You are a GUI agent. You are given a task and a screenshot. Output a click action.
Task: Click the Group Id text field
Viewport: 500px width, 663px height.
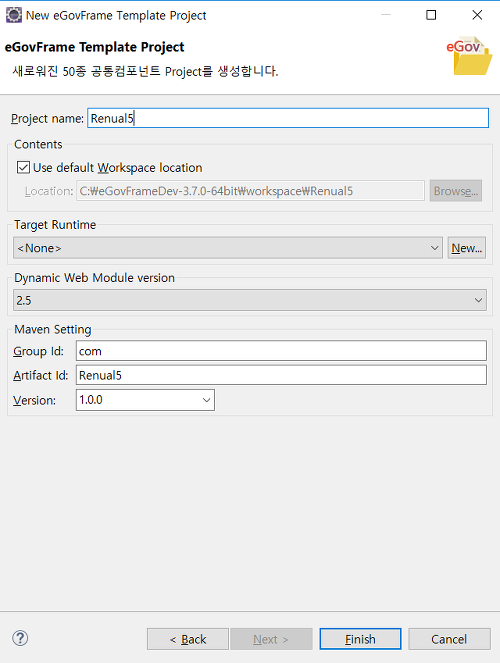pyautogui.click(x=281, y=351)
